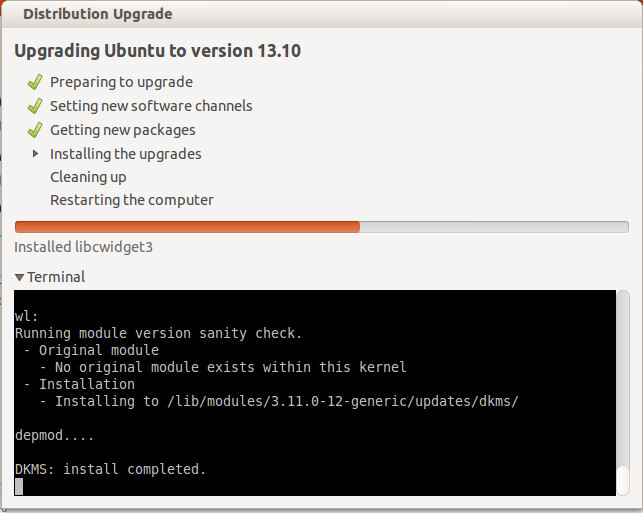Viewport: 643px width, 513px height.
Task: Click the 'DKMS: install completed.' terminal line
Action: 110,469
